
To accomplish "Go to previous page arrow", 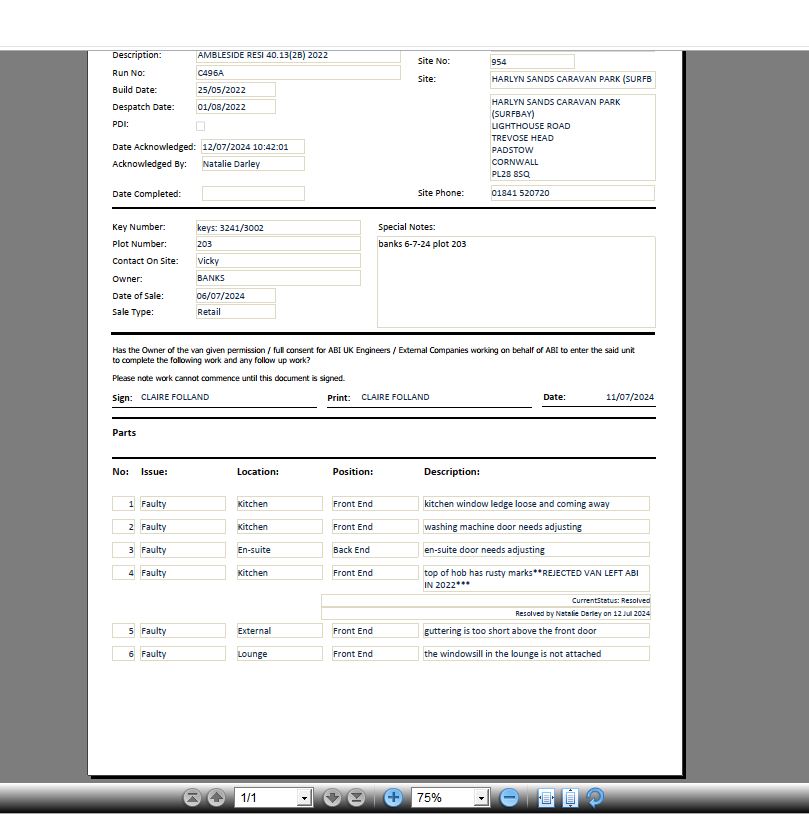I will pyautogui.click(x=216, y=798).
